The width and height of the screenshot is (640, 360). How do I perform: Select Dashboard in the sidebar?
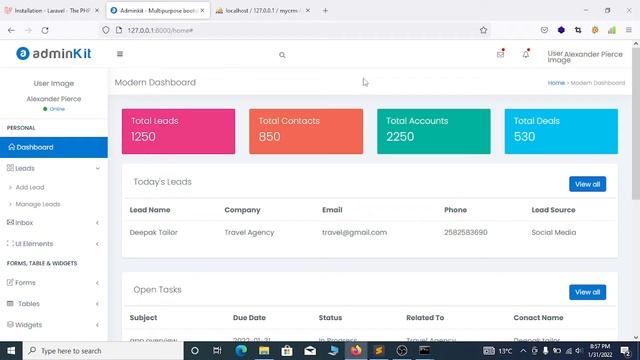pos(54,147)
